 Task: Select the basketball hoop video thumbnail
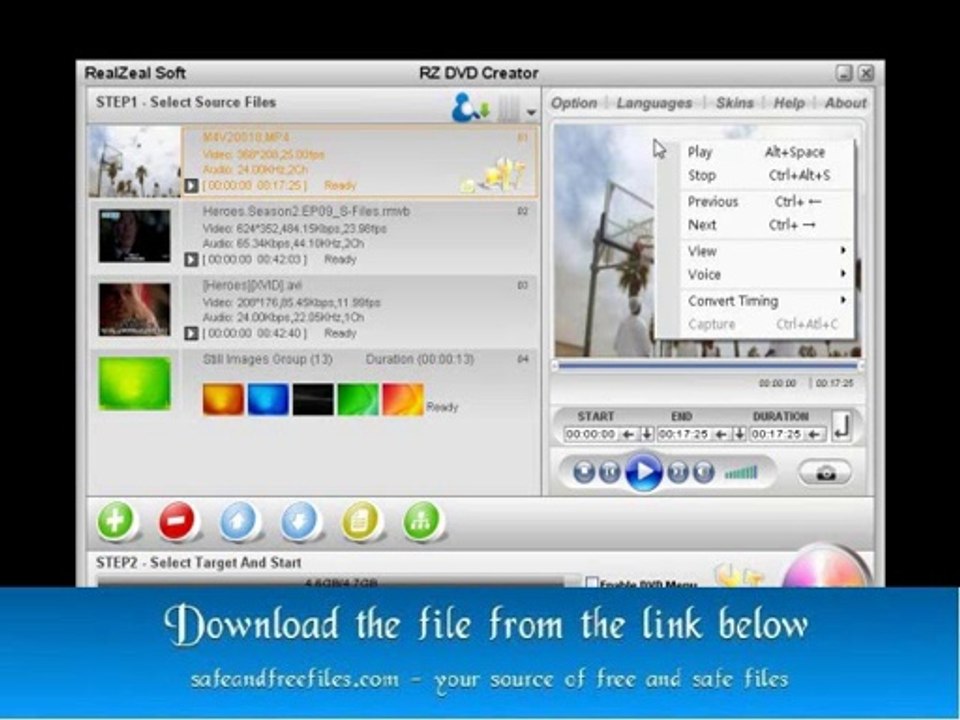pos(135,162)
